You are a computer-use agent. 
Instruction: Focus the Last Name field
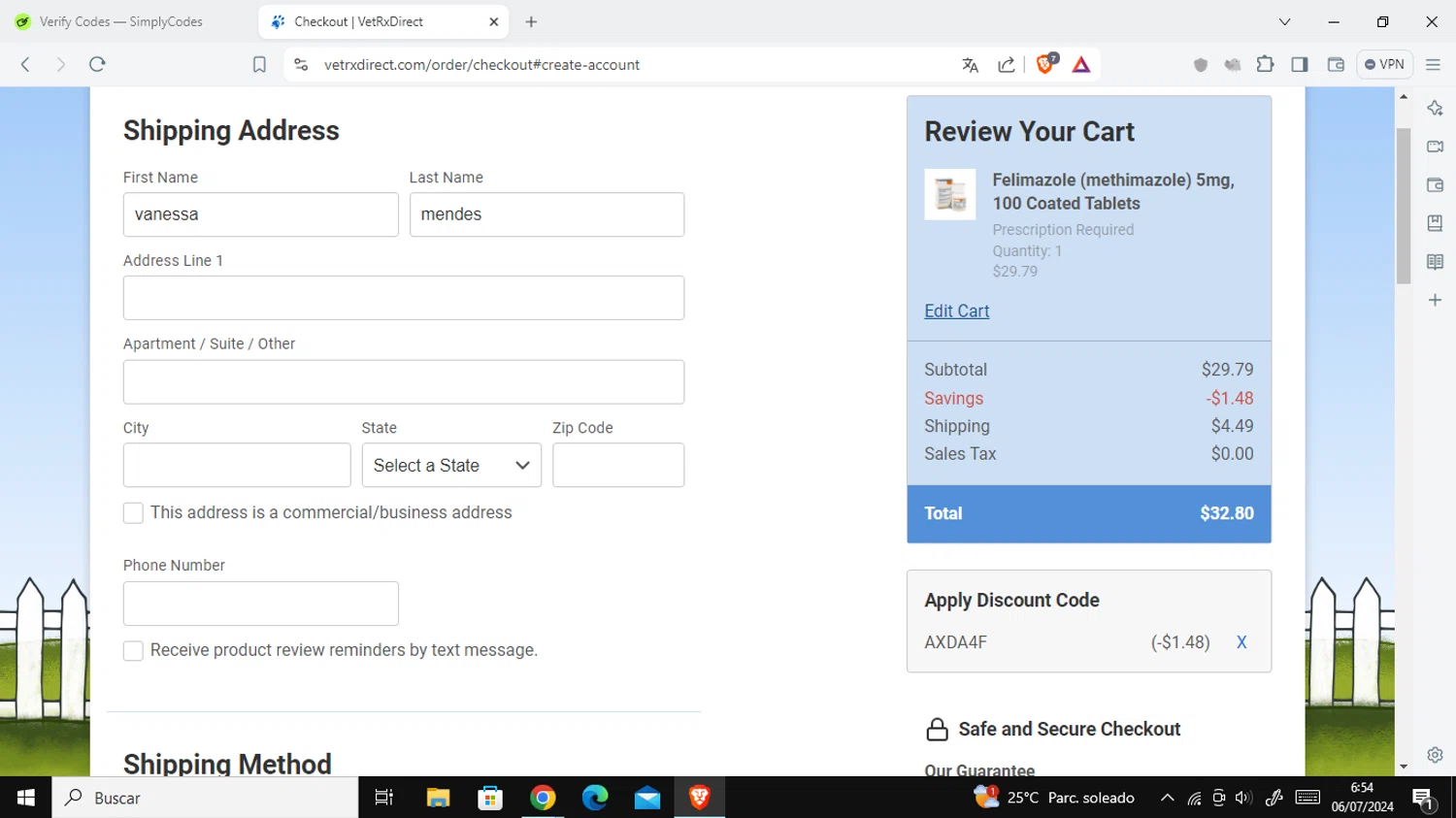click(x=546, y=214)
